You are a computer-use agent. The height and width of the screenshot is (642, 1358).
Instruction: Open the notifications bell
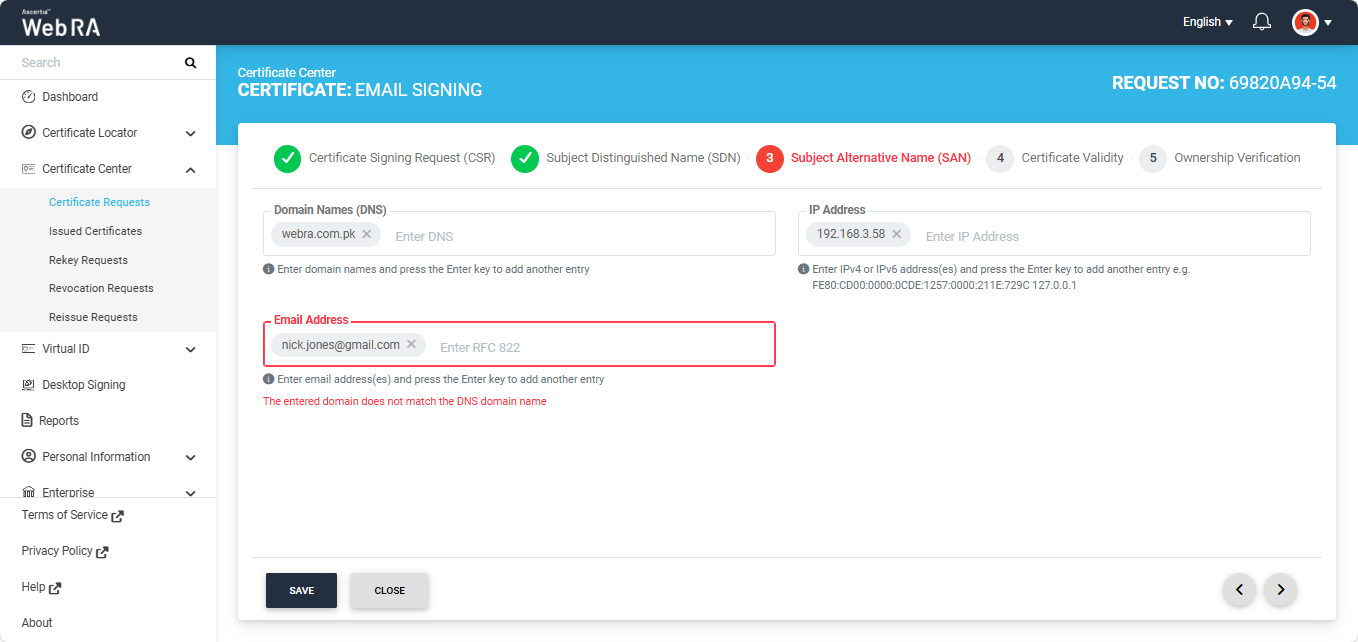1262,22
